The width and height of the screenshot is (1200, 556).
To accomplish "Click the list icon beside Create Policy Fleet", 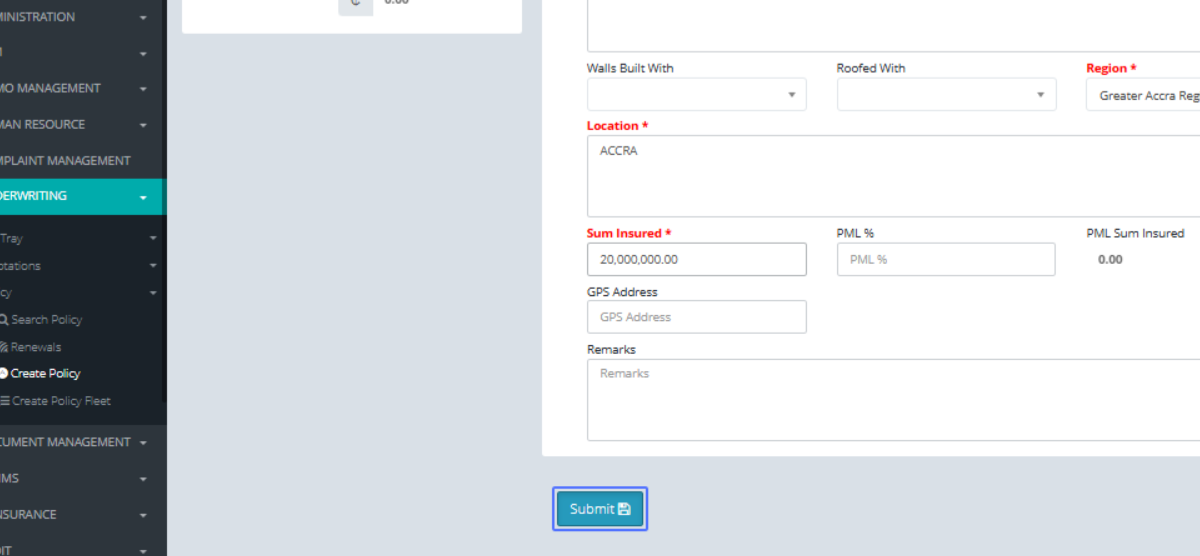I will [x=5, y=401].
